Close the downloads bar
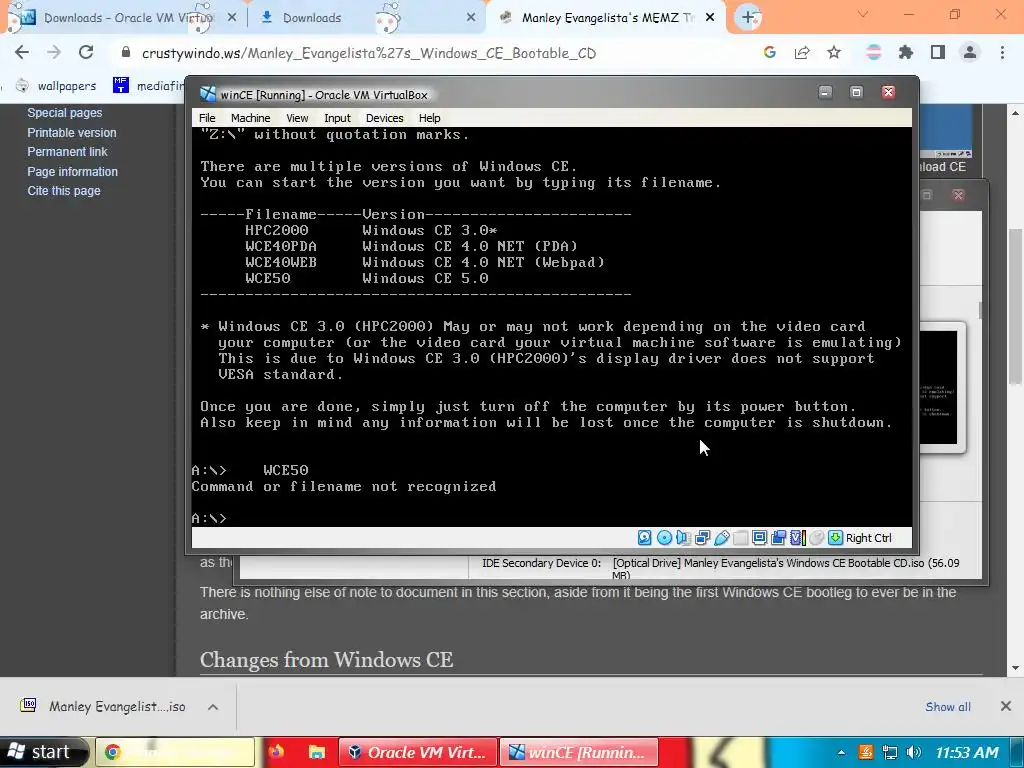Viewport: 1024px width, 768px height. coord(1006,706)
